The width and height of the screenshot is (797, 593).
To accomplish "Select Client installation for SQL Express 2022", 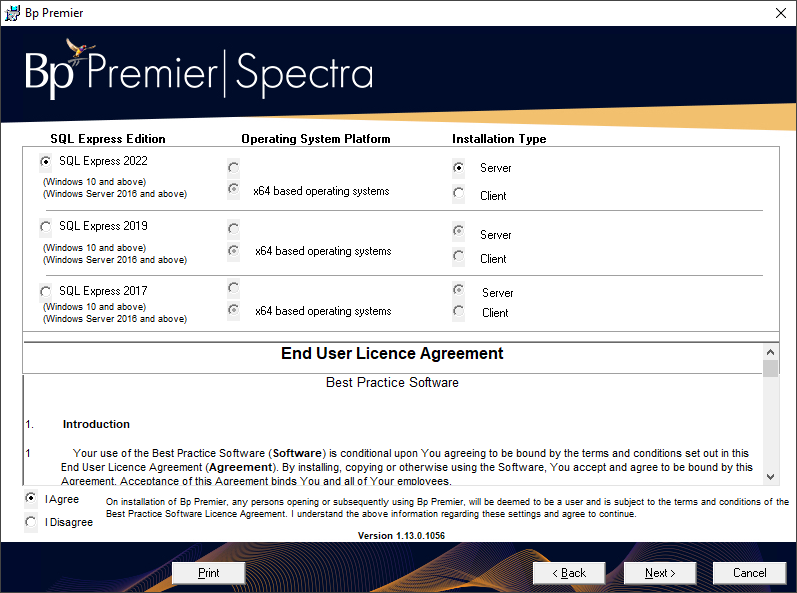I will 458,194.
